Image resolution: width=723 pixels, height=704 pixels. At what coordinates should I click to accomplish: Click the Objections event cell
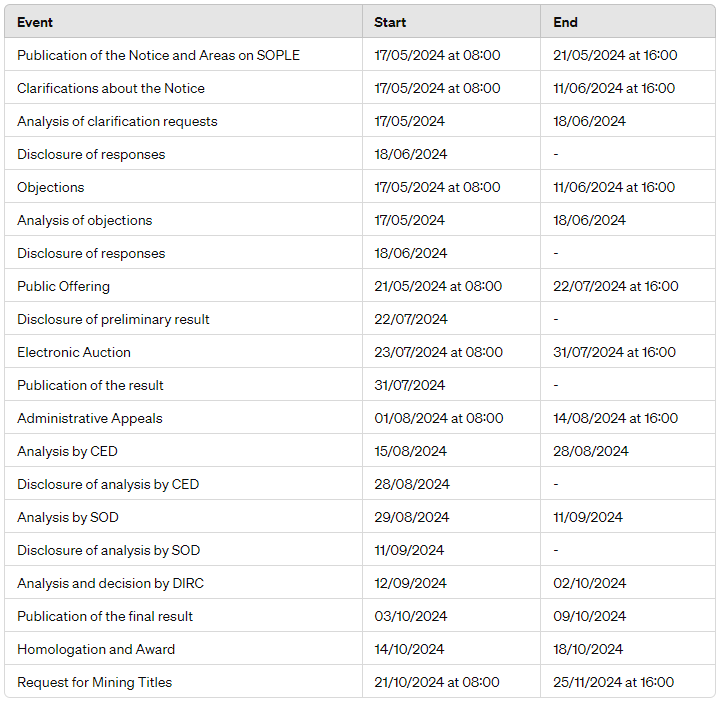click(x=51, y=187)
